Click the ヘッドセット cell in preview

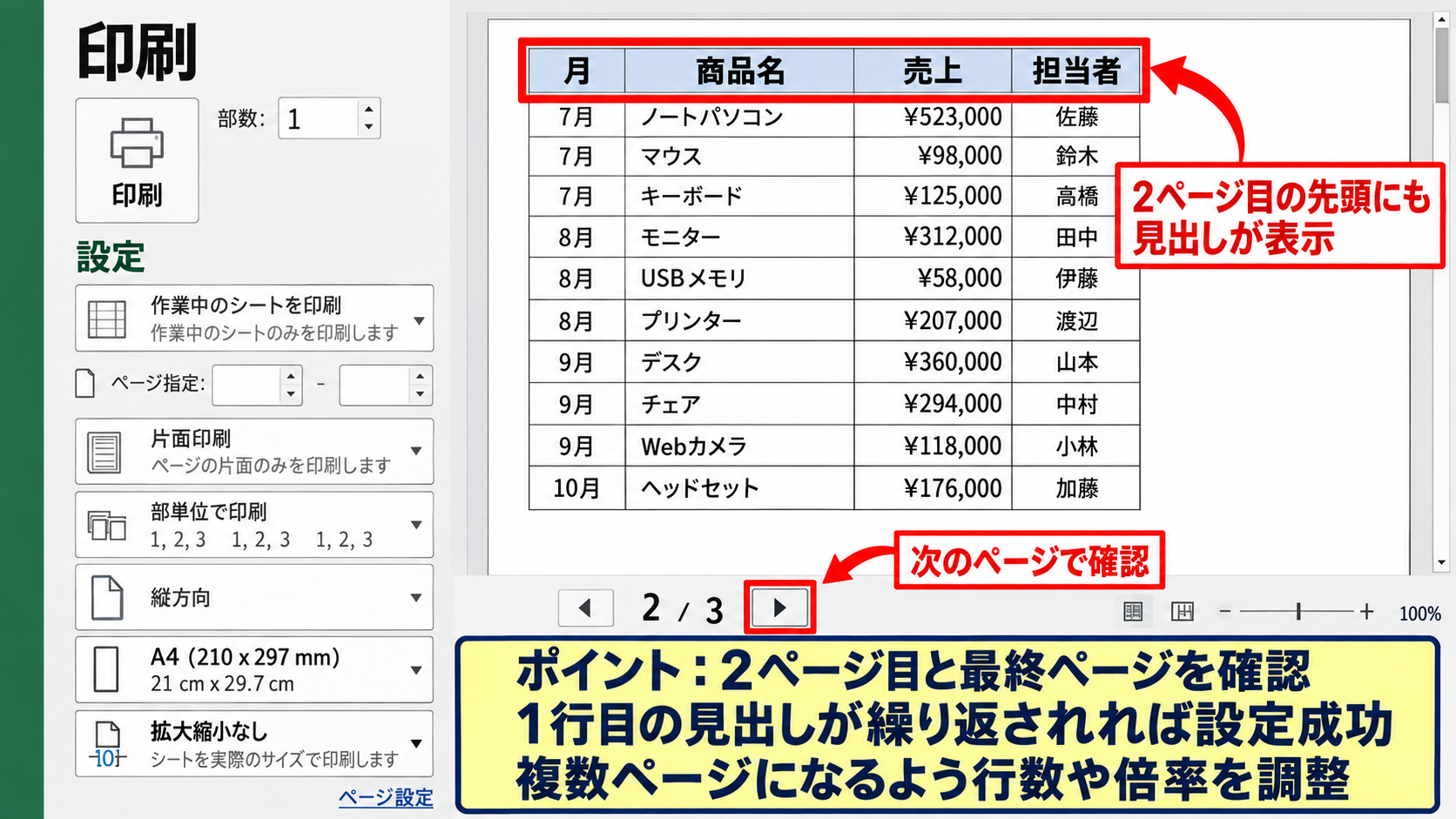click(739, 488)
